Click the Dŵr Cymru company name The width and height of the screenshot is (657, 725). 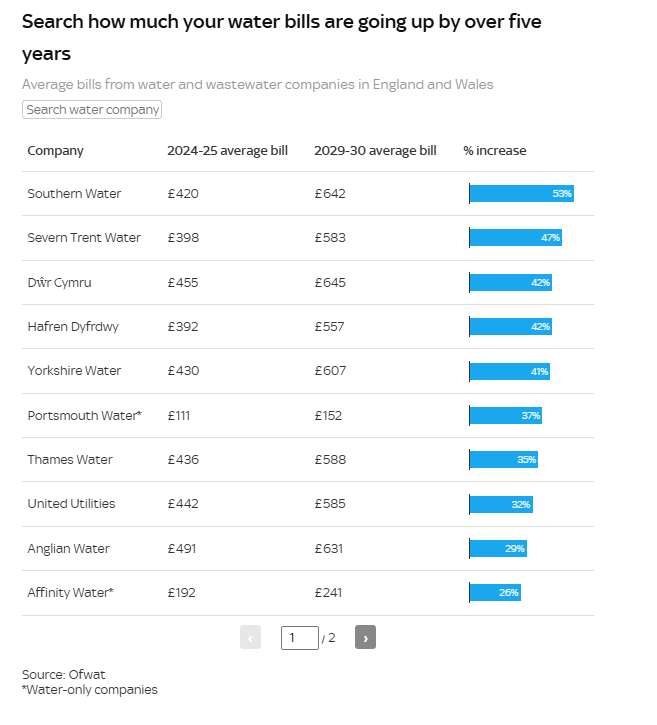tap(59, 282)
